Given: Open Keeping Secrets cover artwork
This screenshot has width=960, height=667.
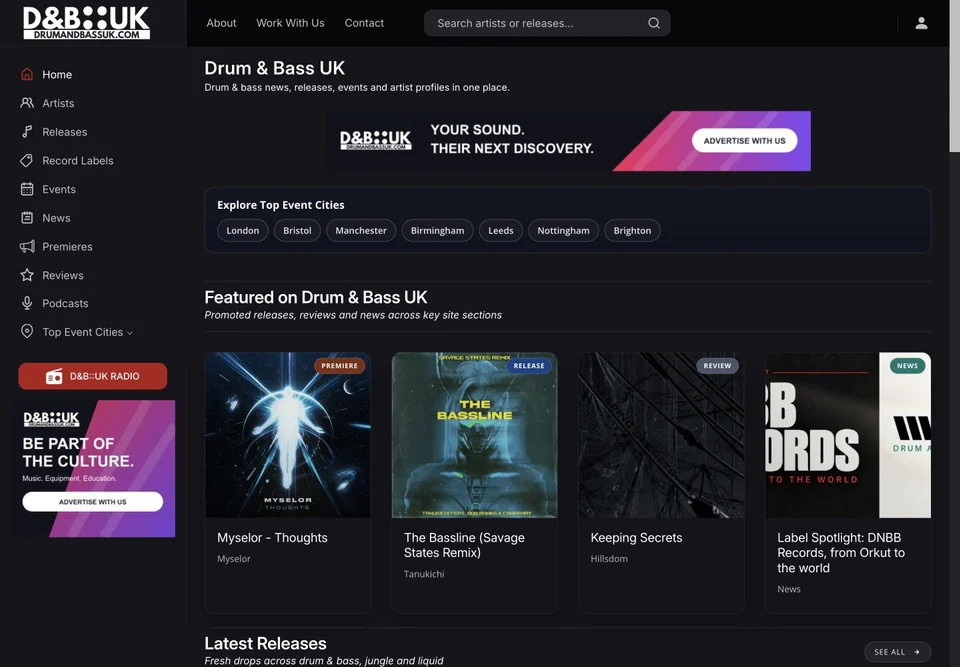Looking at the screenshot, I should [x=661, y=435].
